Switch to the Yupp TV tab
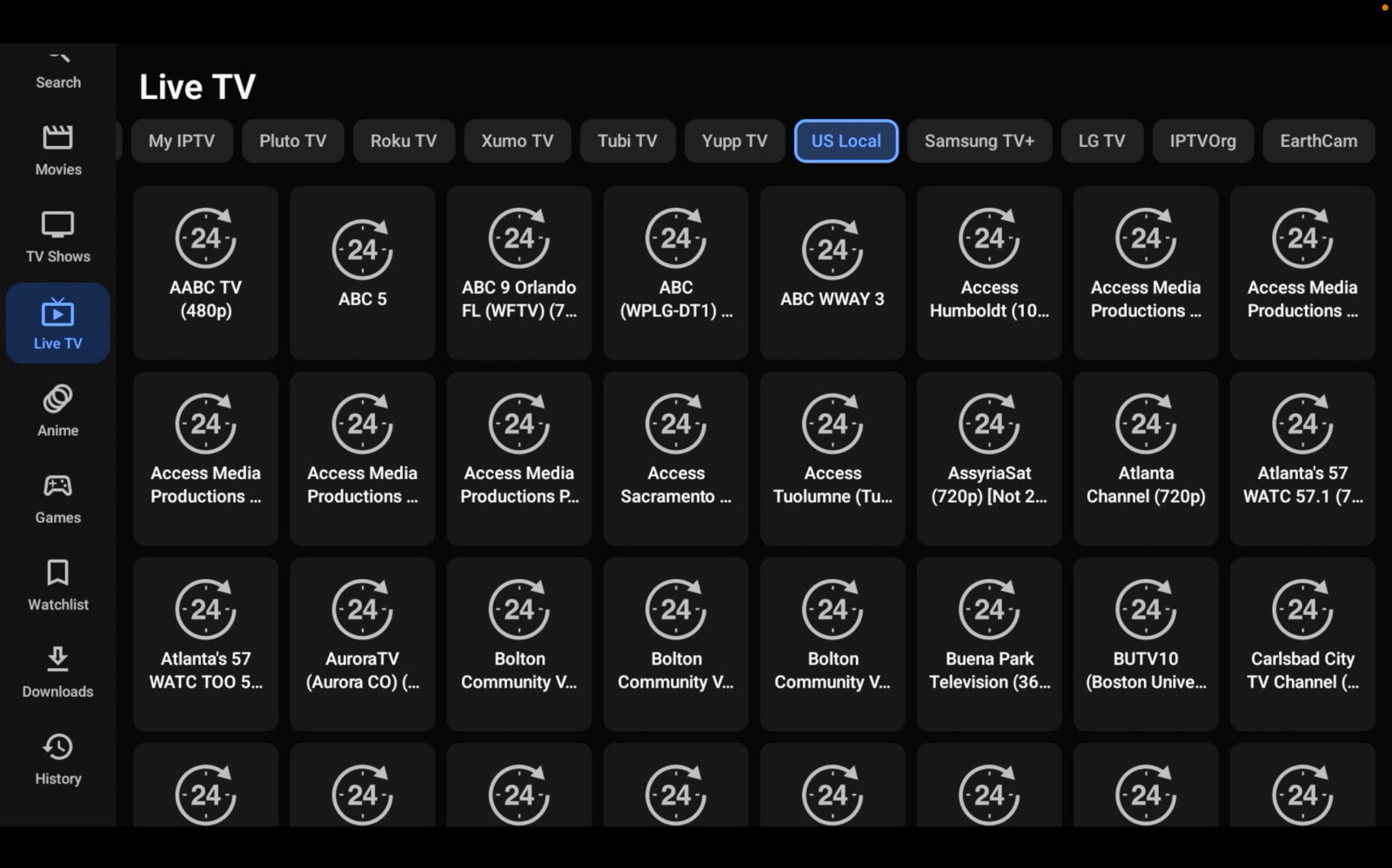The image size is (1392, 868). 734,141
